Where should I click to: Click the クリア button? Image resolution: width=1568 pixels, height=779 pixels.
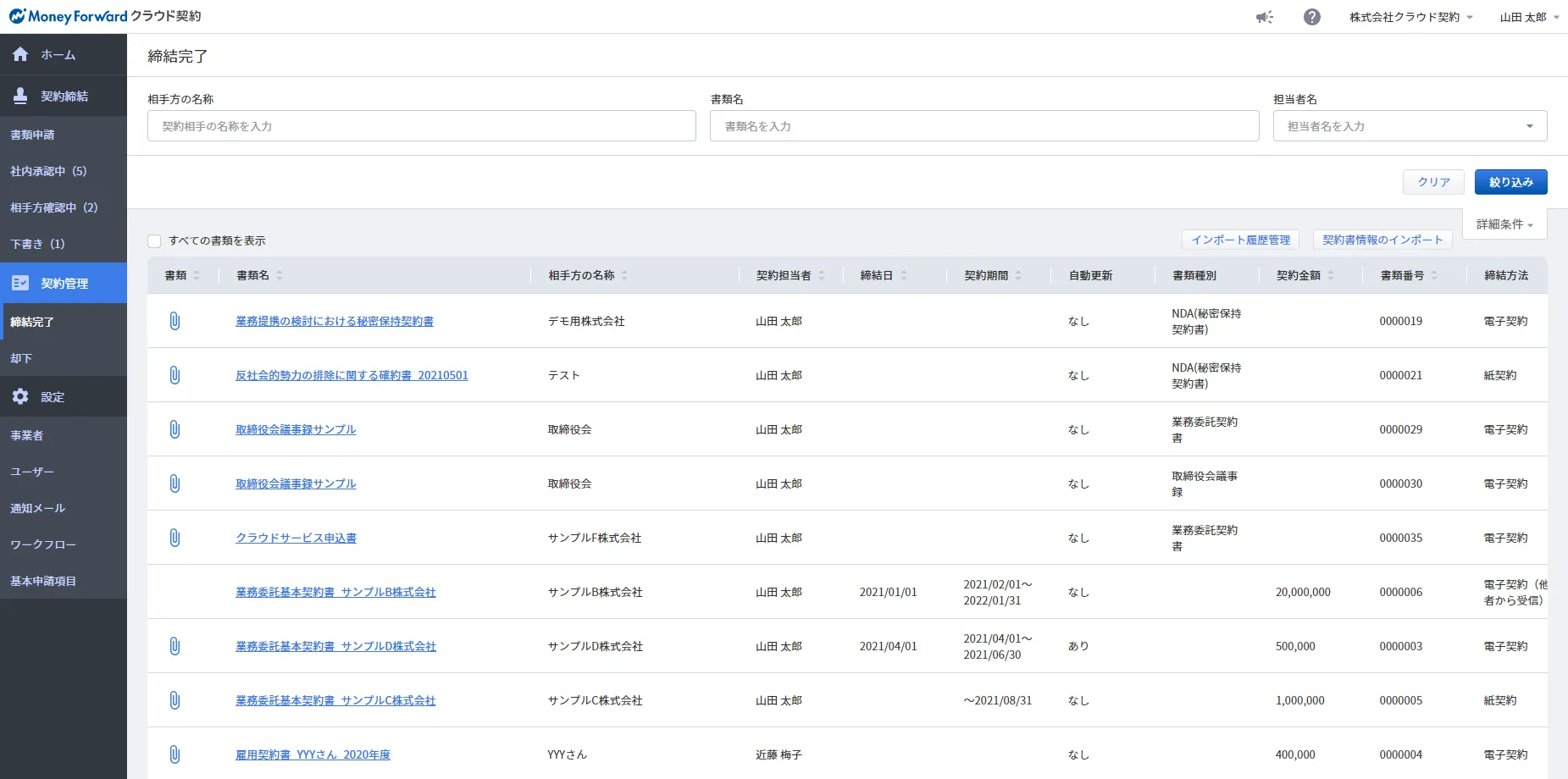tap(1433, 182)
